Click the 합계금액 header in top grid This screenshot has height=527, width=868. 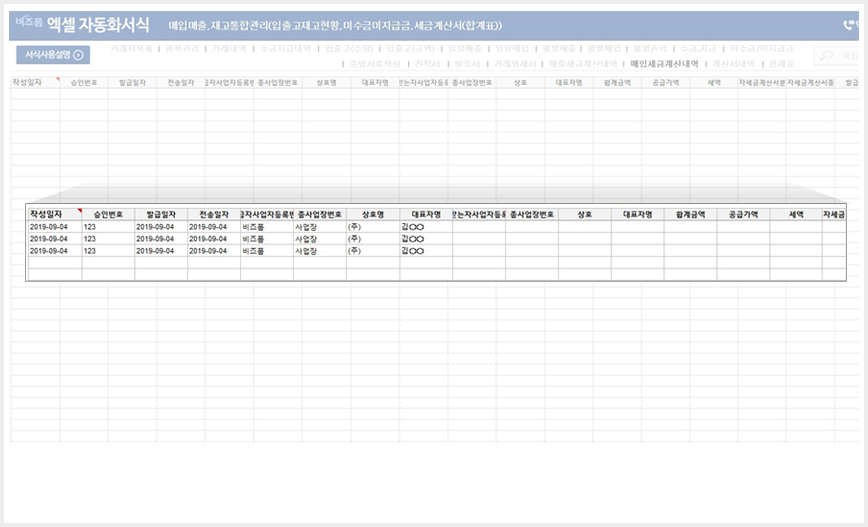pyautogui.click(x=617, y=82)
